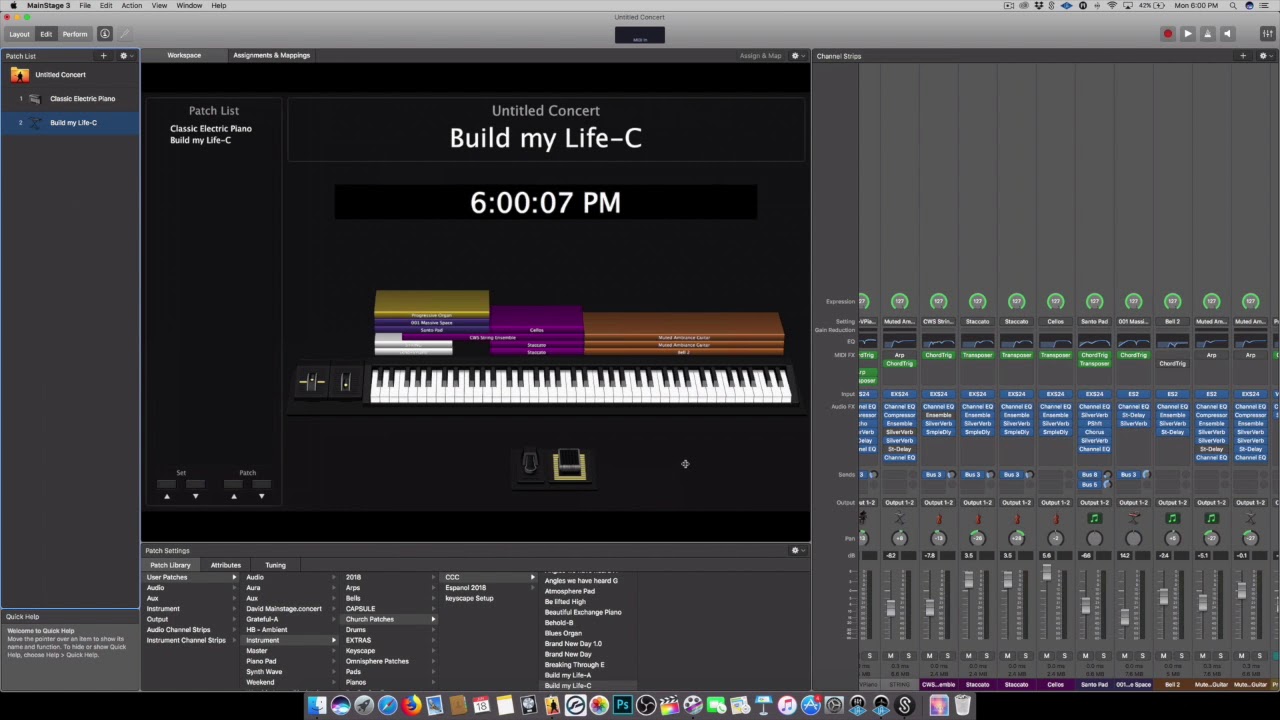Viewport: 1280px width, 720px height.
Task: Mute the Bell 2 channel strip
Action: point(1163,656)
